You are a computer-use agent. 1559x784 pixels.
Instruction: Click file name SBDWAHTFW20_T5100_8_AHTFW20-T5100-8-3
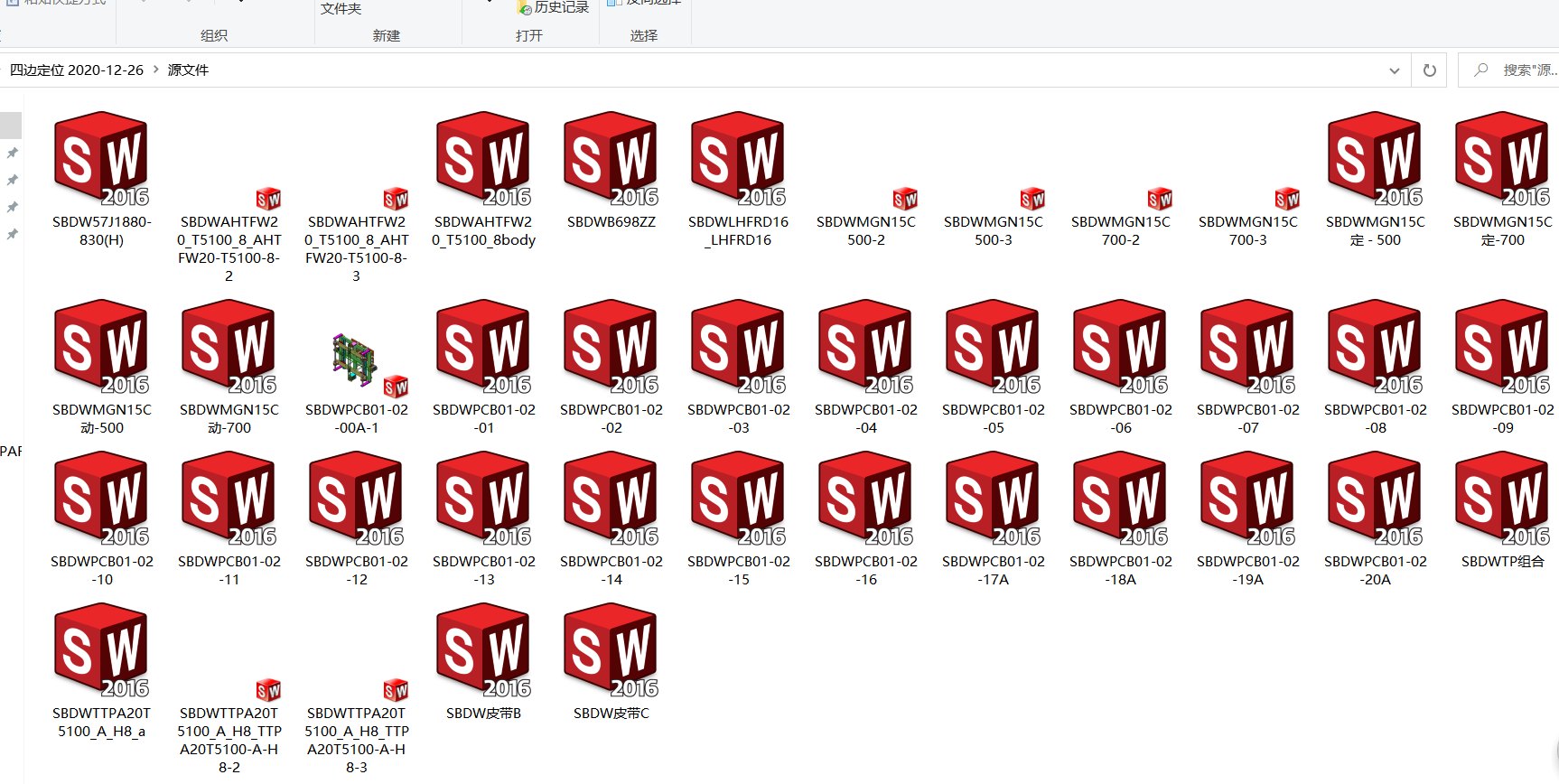[356, 248]
